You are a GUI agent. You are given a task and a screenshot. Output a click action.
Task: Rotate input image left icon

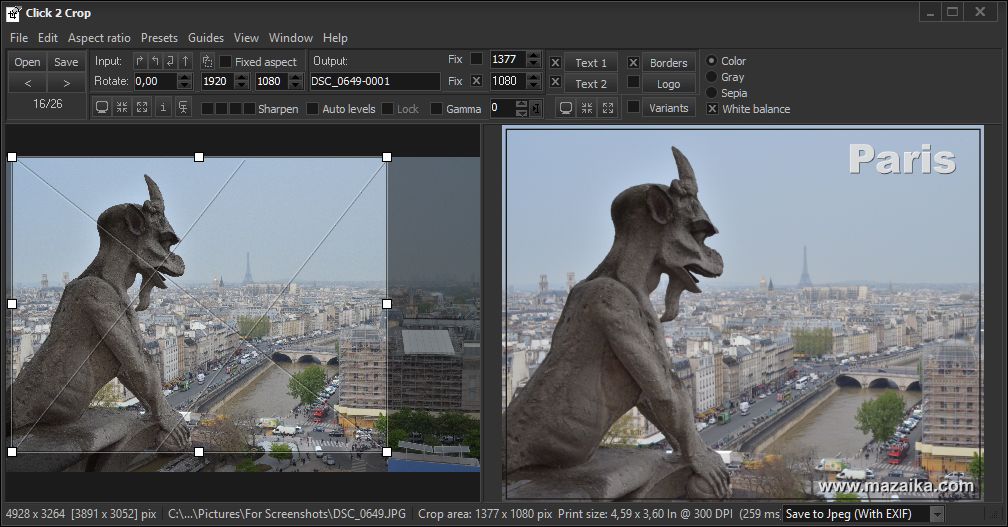[155, 61]
